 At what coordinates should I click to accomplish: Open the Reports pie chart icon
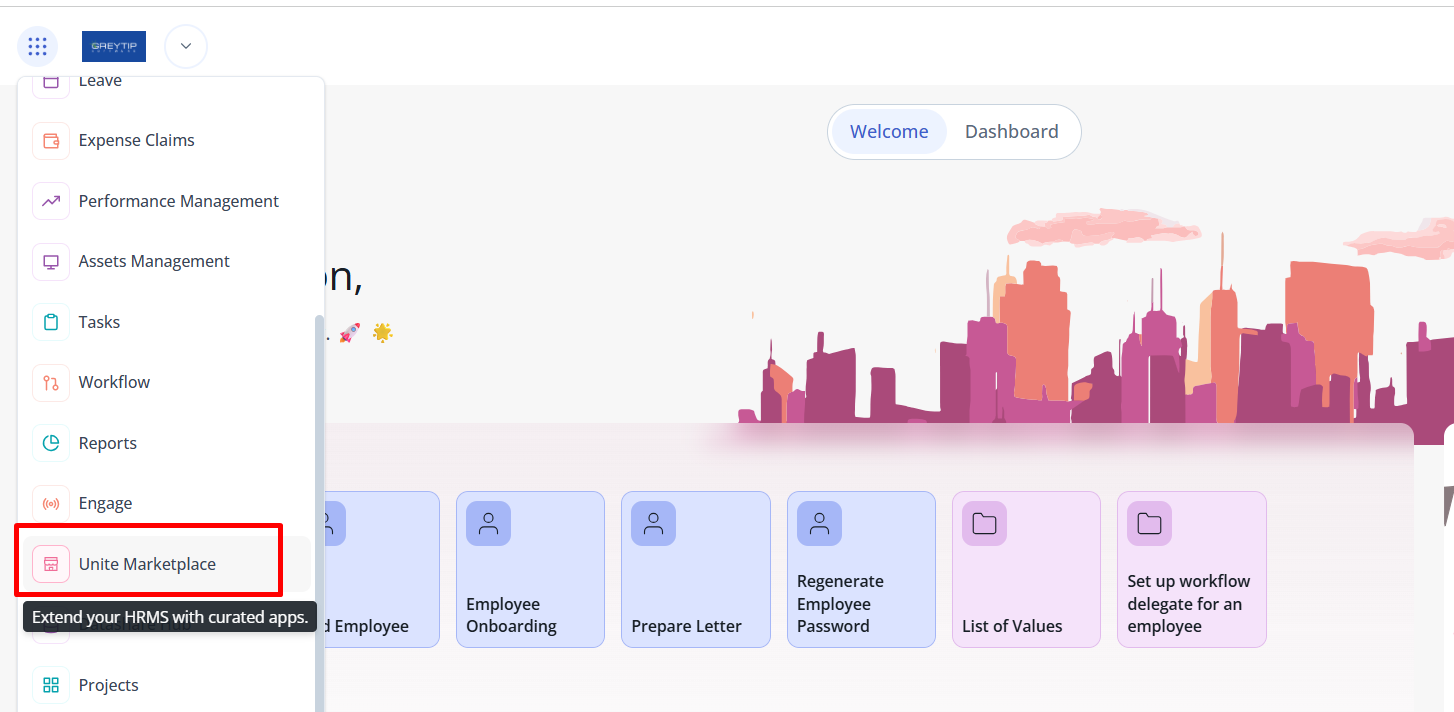[51, 443]
